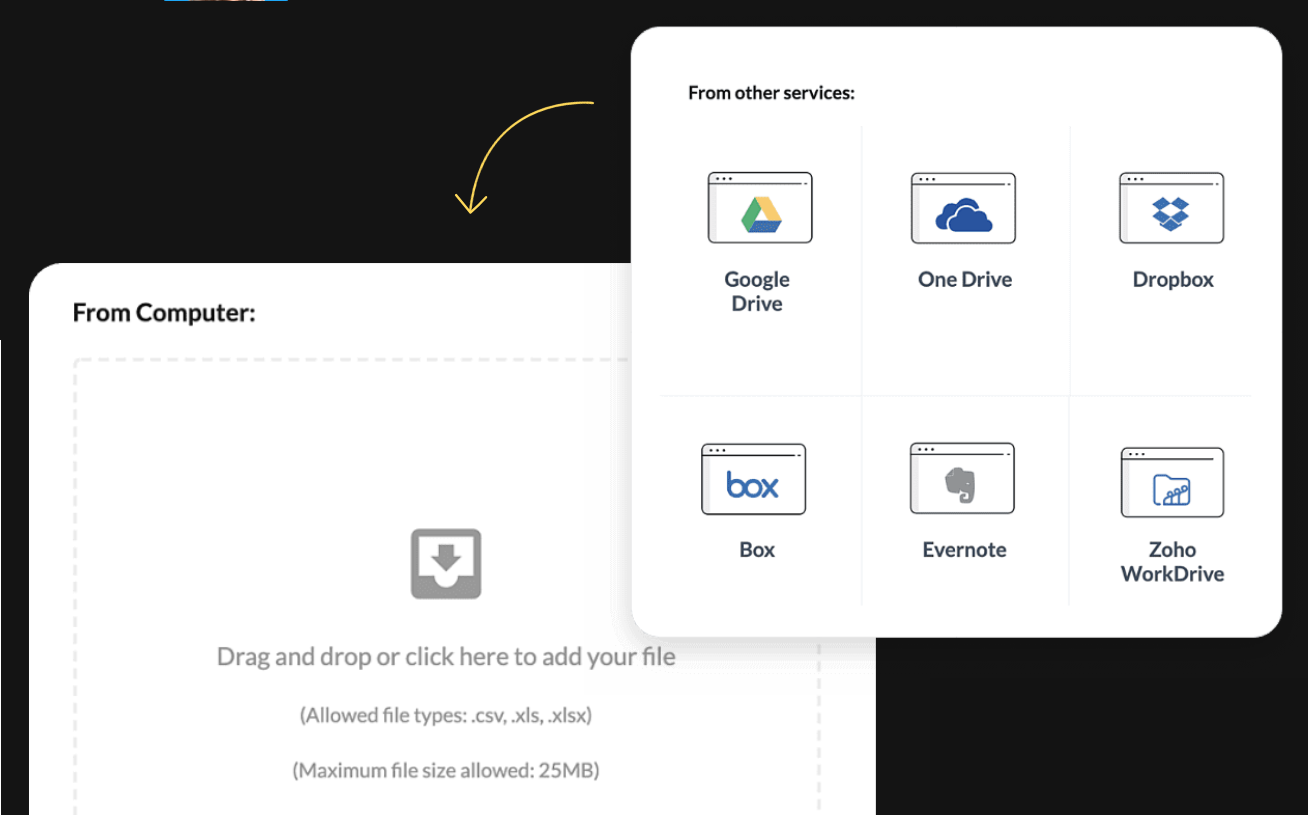Image resolution: width=1308 pixels, height=815 pixels.
Task: Click the Dropbox label
Action: point(1173,280)
